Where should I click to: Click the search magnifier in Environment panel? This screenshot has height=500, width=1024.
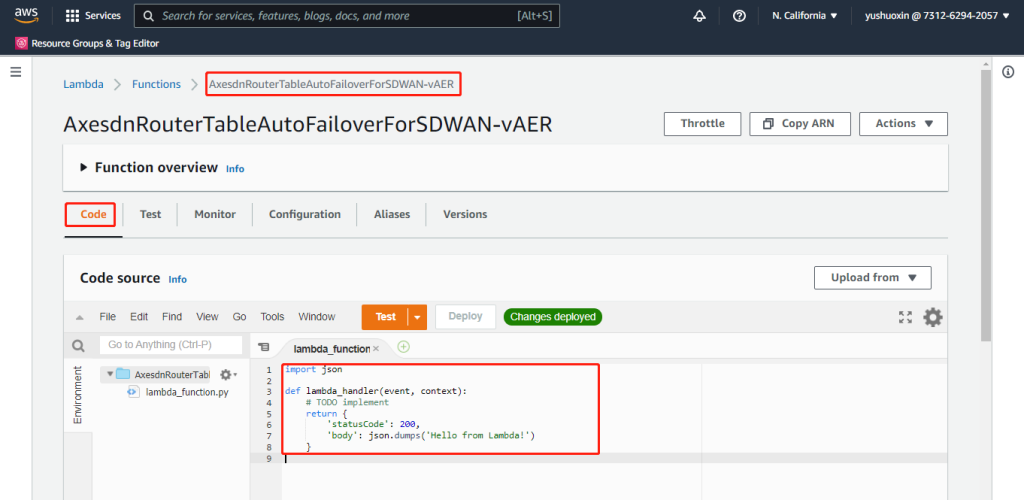78,346
